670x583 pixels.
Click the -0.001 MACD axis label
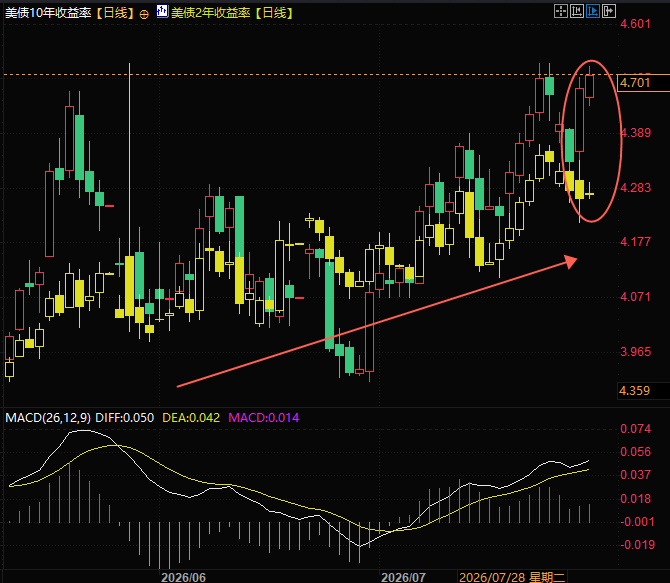637,521
